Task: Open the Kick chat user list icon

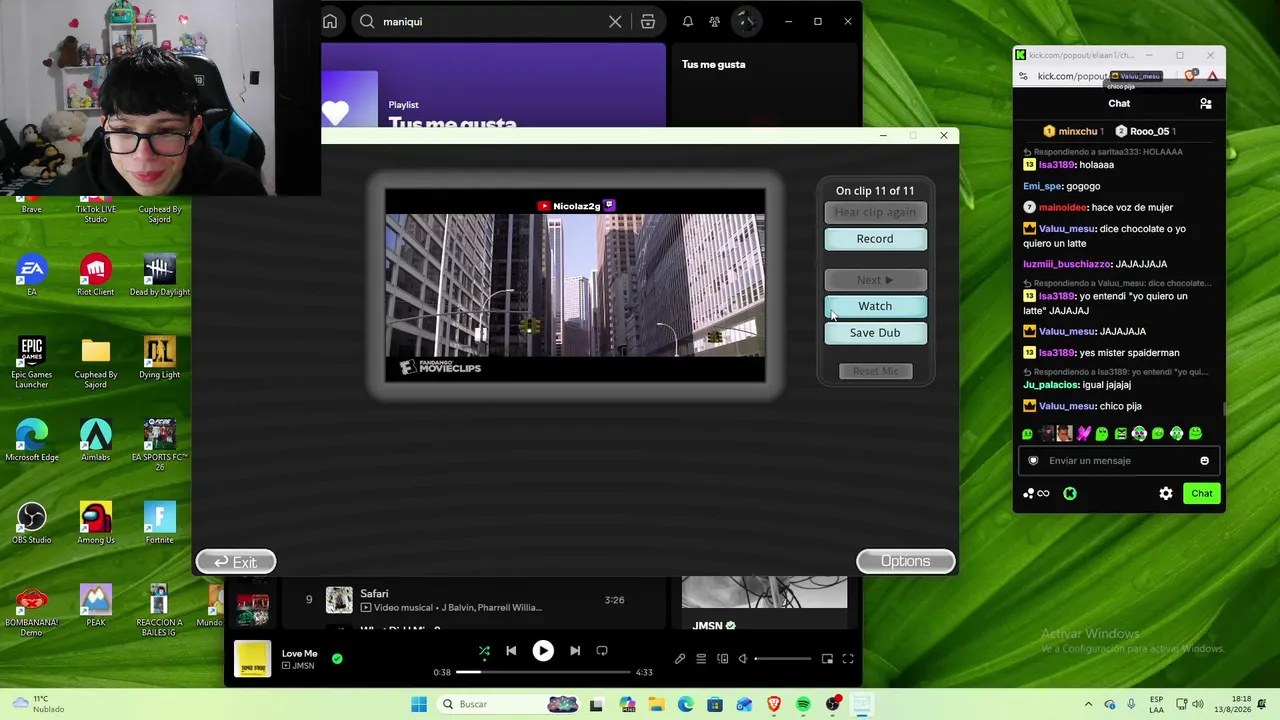Action: [x=1206, y=103]
